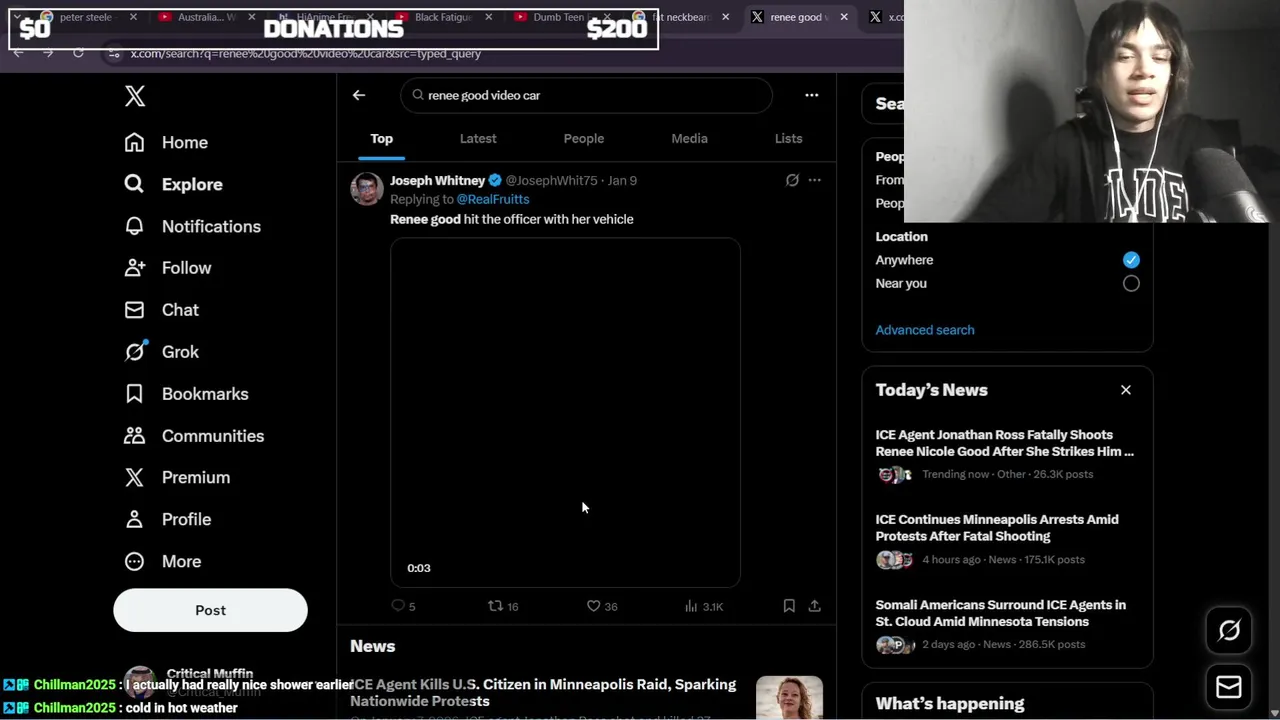This screenshot has height=720, width=1280.
Task: Open the search options three-dot menu
Action: click(812, 95)
